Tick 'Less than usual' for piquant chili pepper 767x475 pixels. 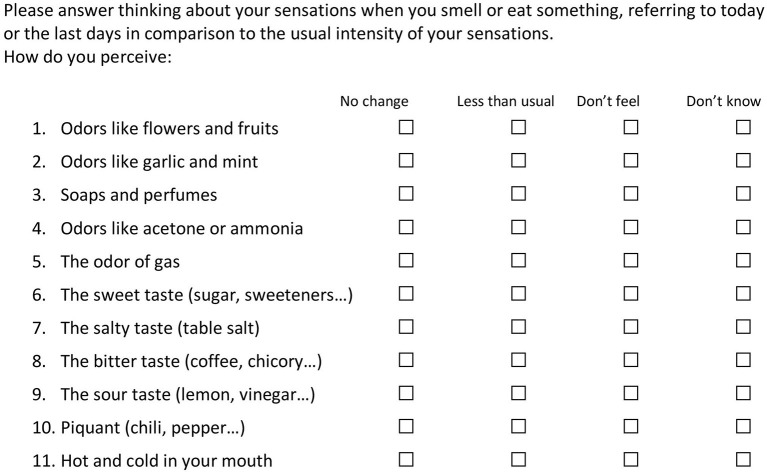click(x=519, y=427)
